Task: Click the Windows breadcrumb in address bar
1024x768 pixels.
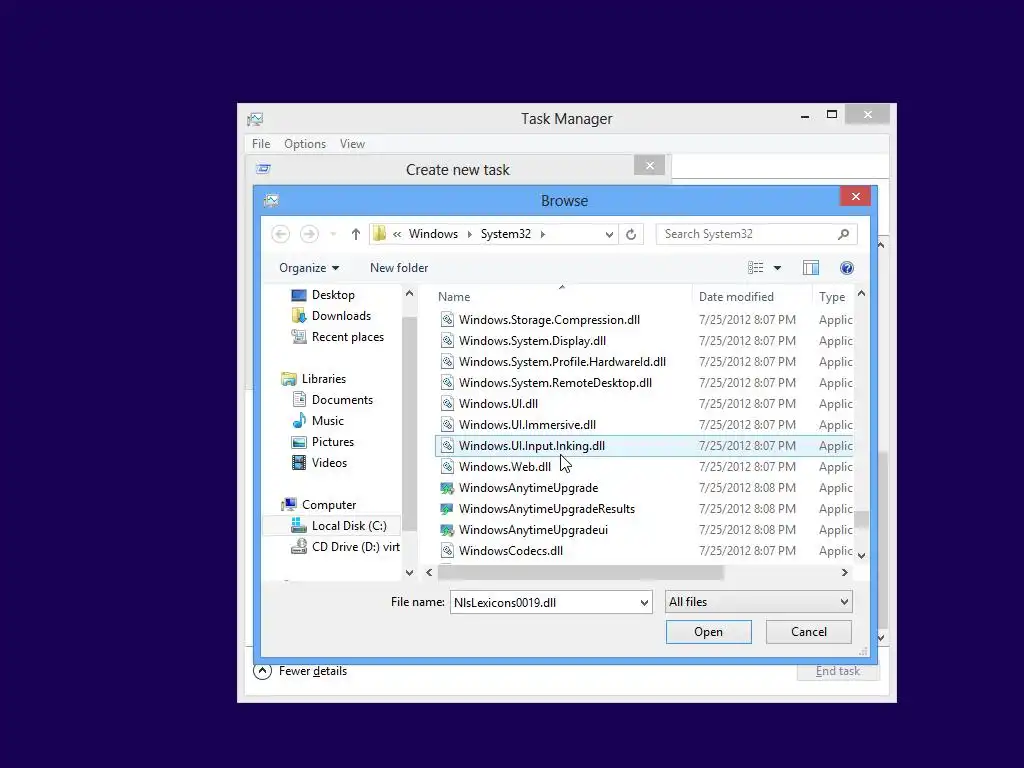Action: coord(433,234)
